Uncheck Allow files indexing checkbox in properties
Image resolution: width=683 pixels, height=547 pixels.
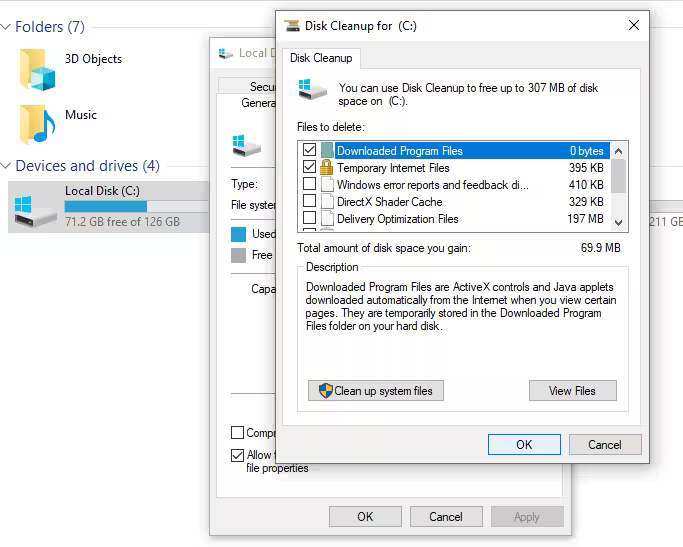pyautogui.click(x=237, y=455)
